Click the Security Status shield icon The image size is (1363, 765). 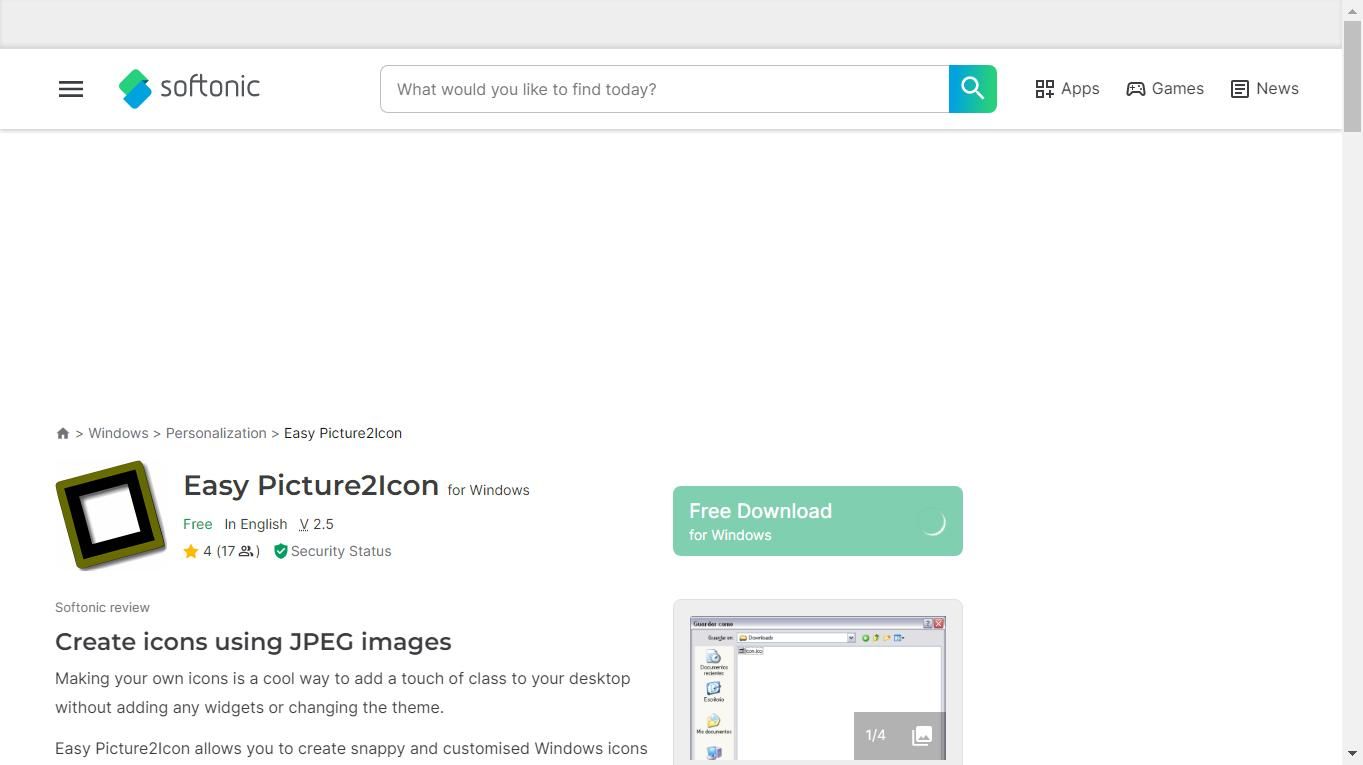pos(281,551)
